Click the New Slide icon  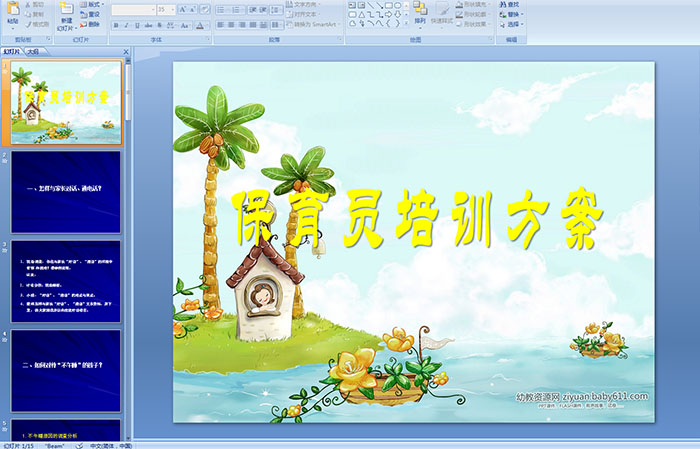coord(67,9)
